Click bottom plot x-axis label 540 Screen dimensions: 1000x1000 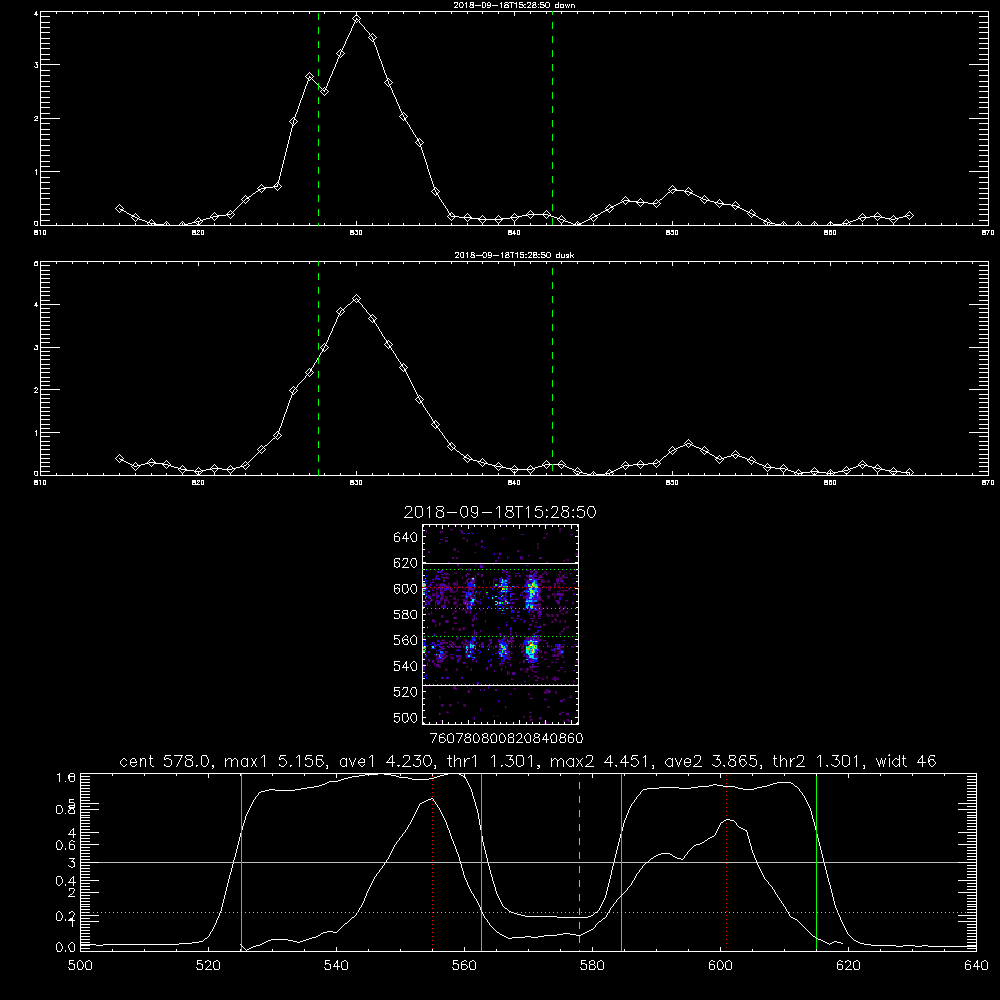click(336, 966)
